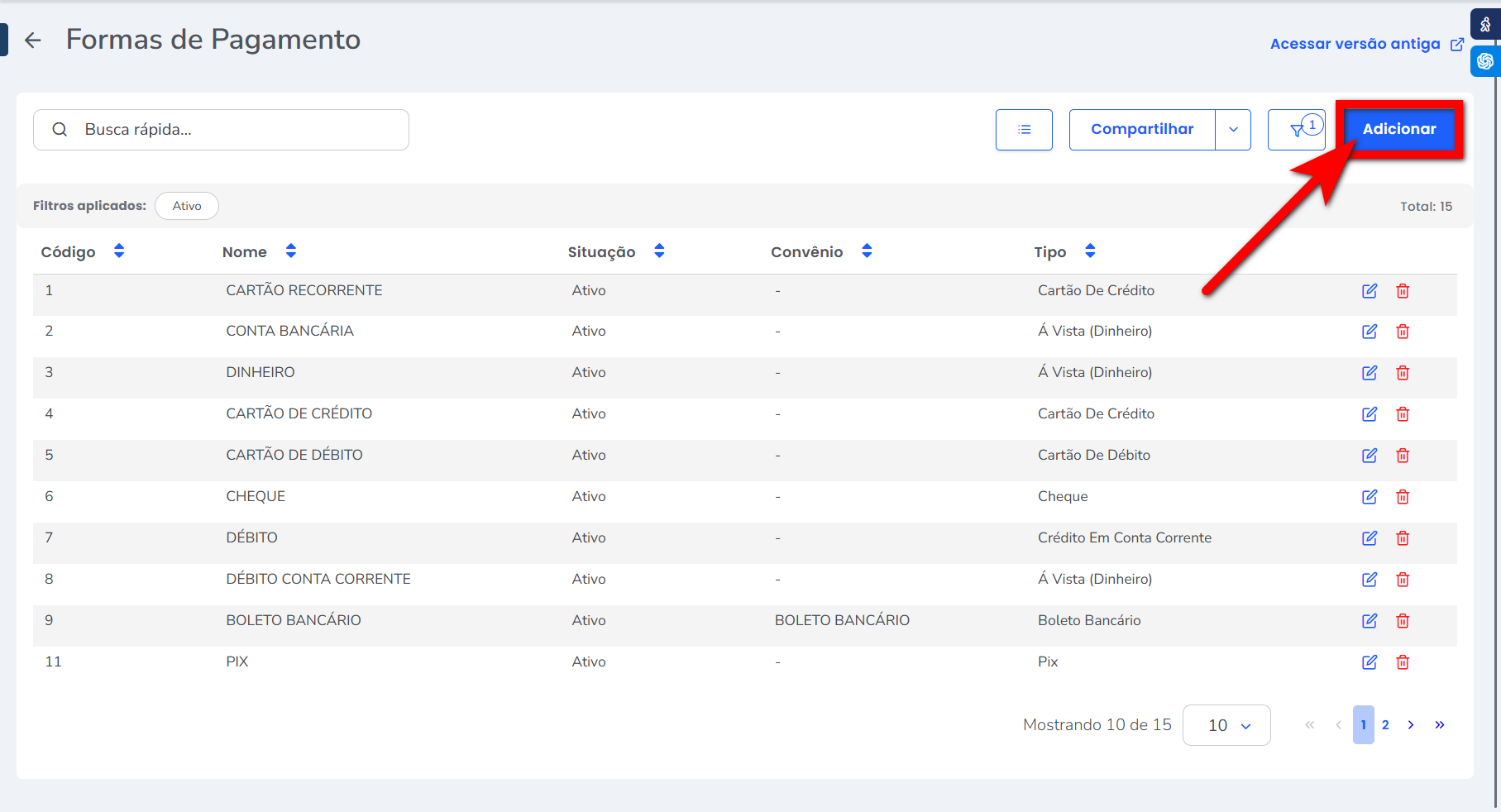Delete the CARTÃO DE DÉBITO row
The width and height of the screenshot is (1501, 812).
pos(1403,456)
